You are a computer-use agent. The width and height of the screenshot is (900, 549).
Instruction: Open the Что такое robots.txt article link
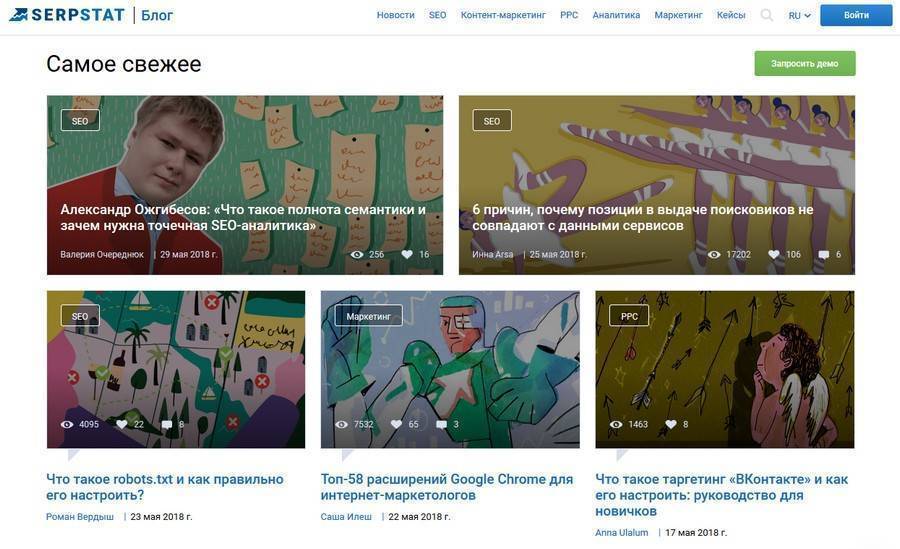(x=165, y=487)
